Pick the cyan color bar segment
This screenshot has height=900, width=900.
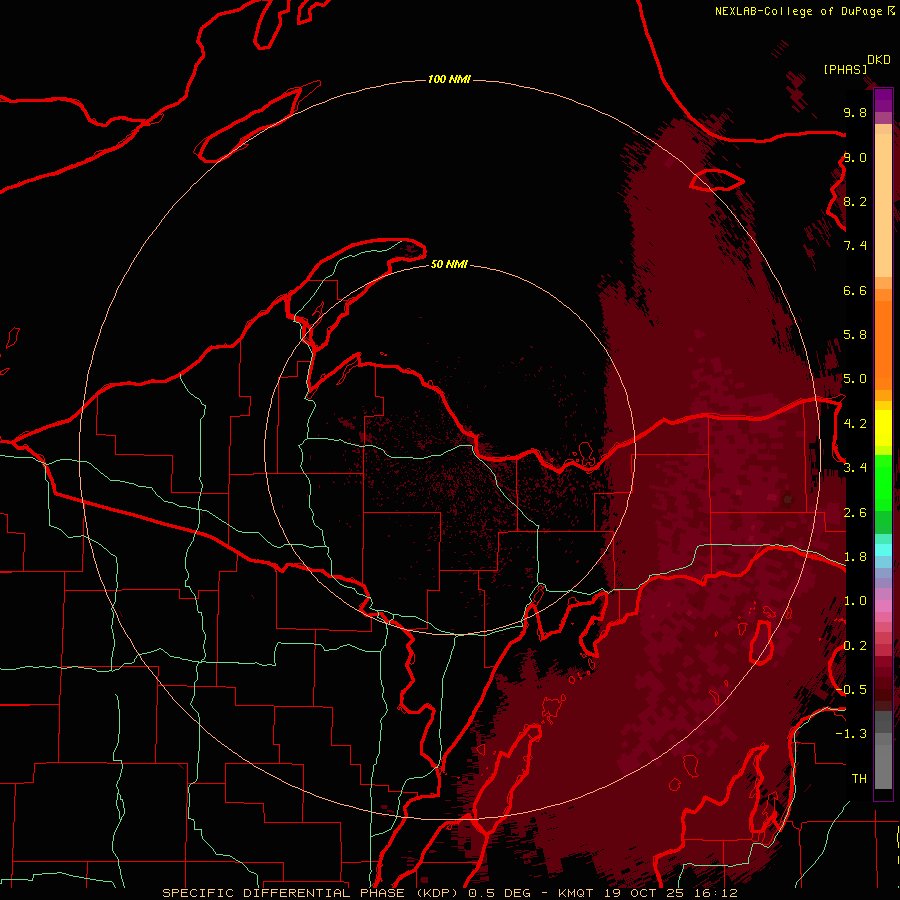pyautogui.click(x=883, y=550)
